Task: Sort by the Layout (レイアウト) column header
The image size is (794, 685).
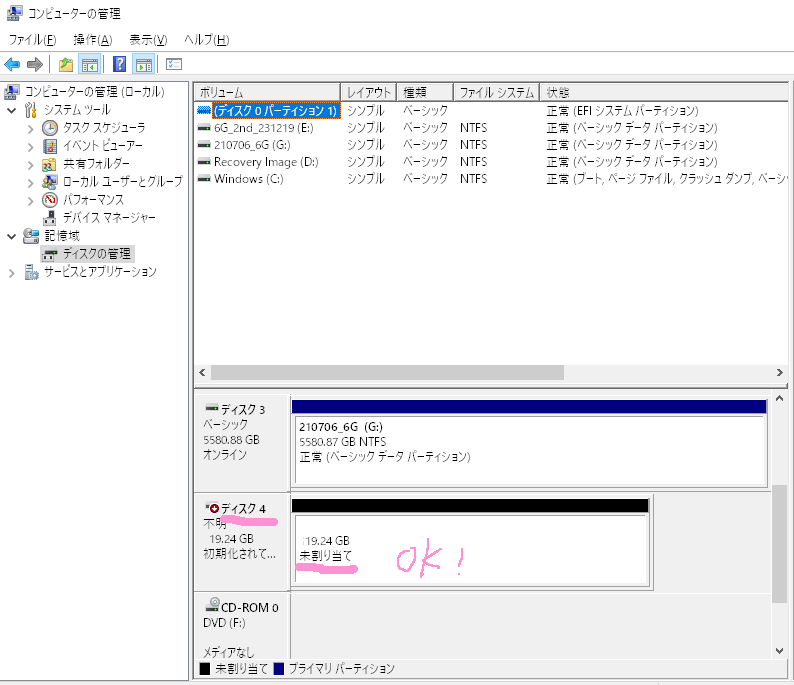Action: tap(368, 92)
